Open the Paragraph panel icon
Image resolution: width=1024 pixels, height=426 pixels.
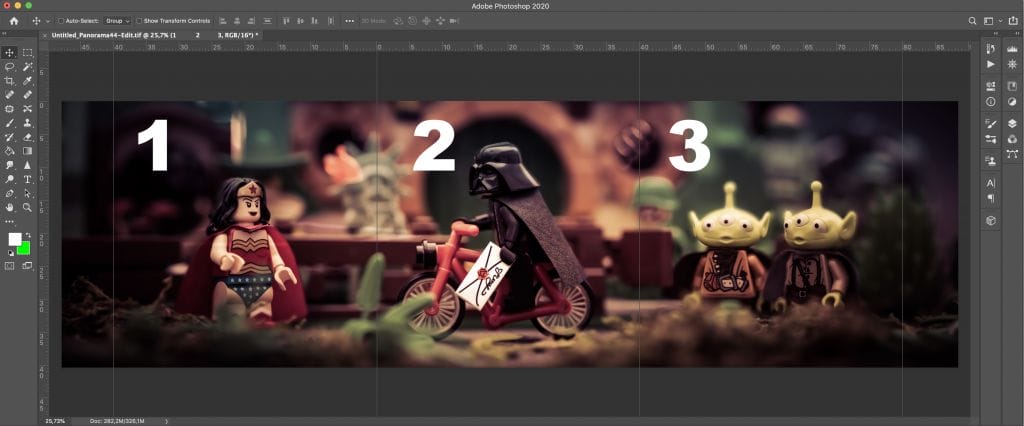[x=991, y=198]
